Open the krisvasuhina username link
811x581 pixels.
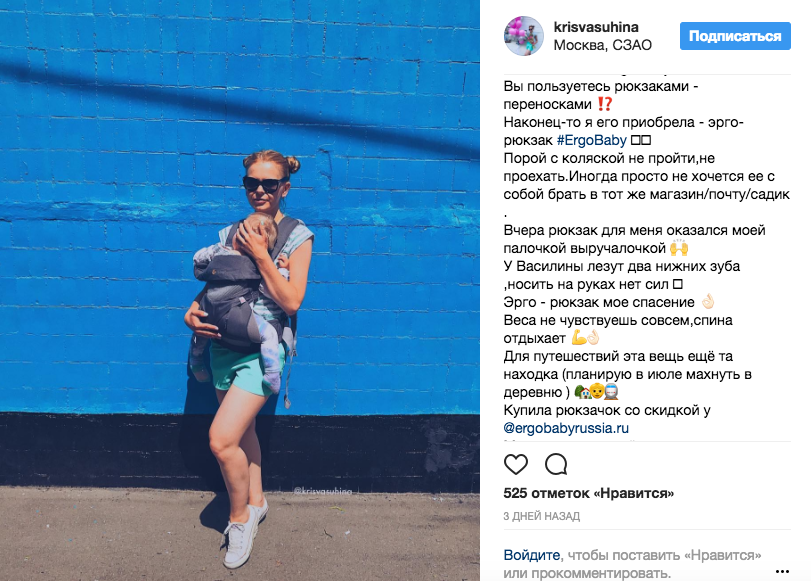pos(596,27)
